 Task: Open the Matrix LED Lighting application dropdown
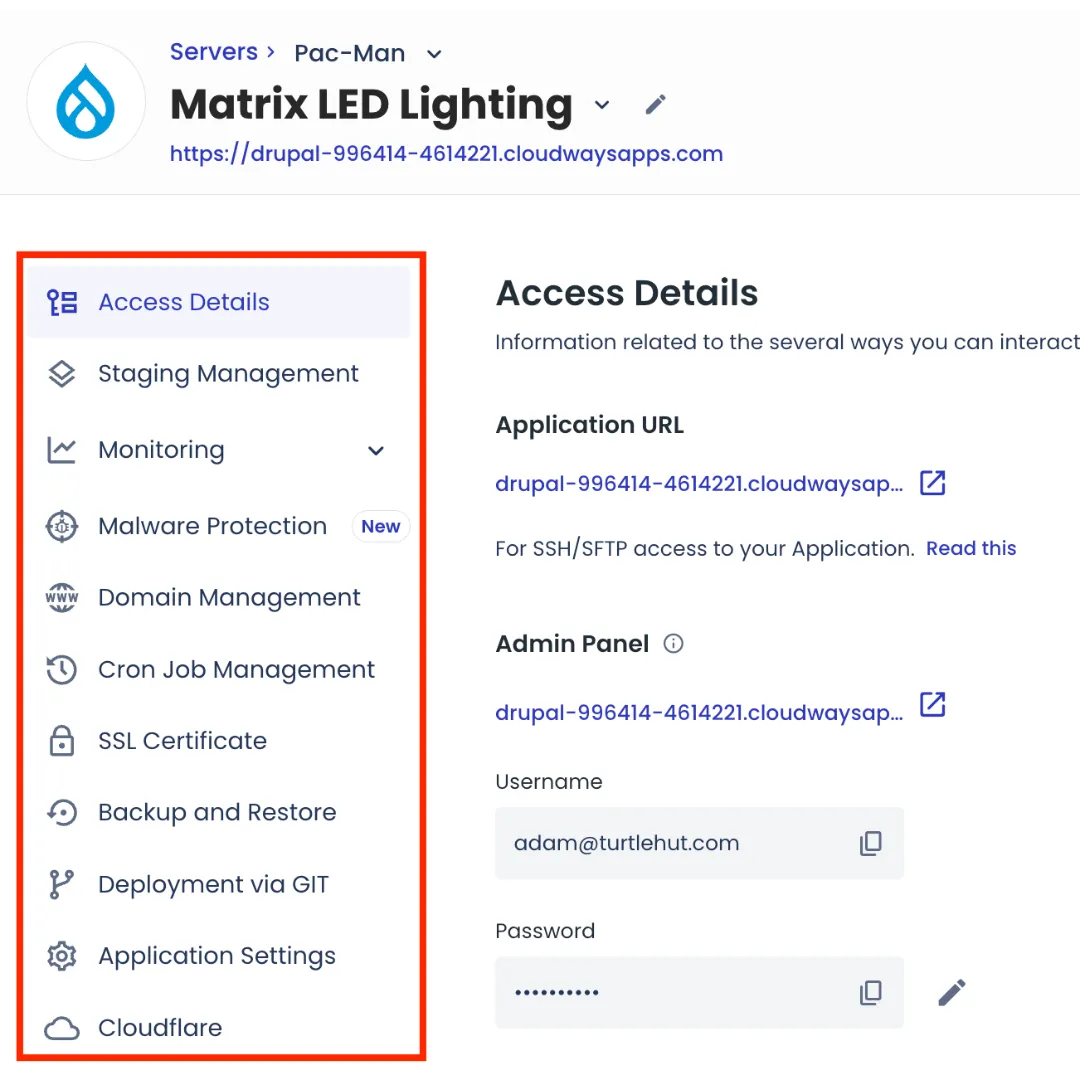click(x=602, y=105)
